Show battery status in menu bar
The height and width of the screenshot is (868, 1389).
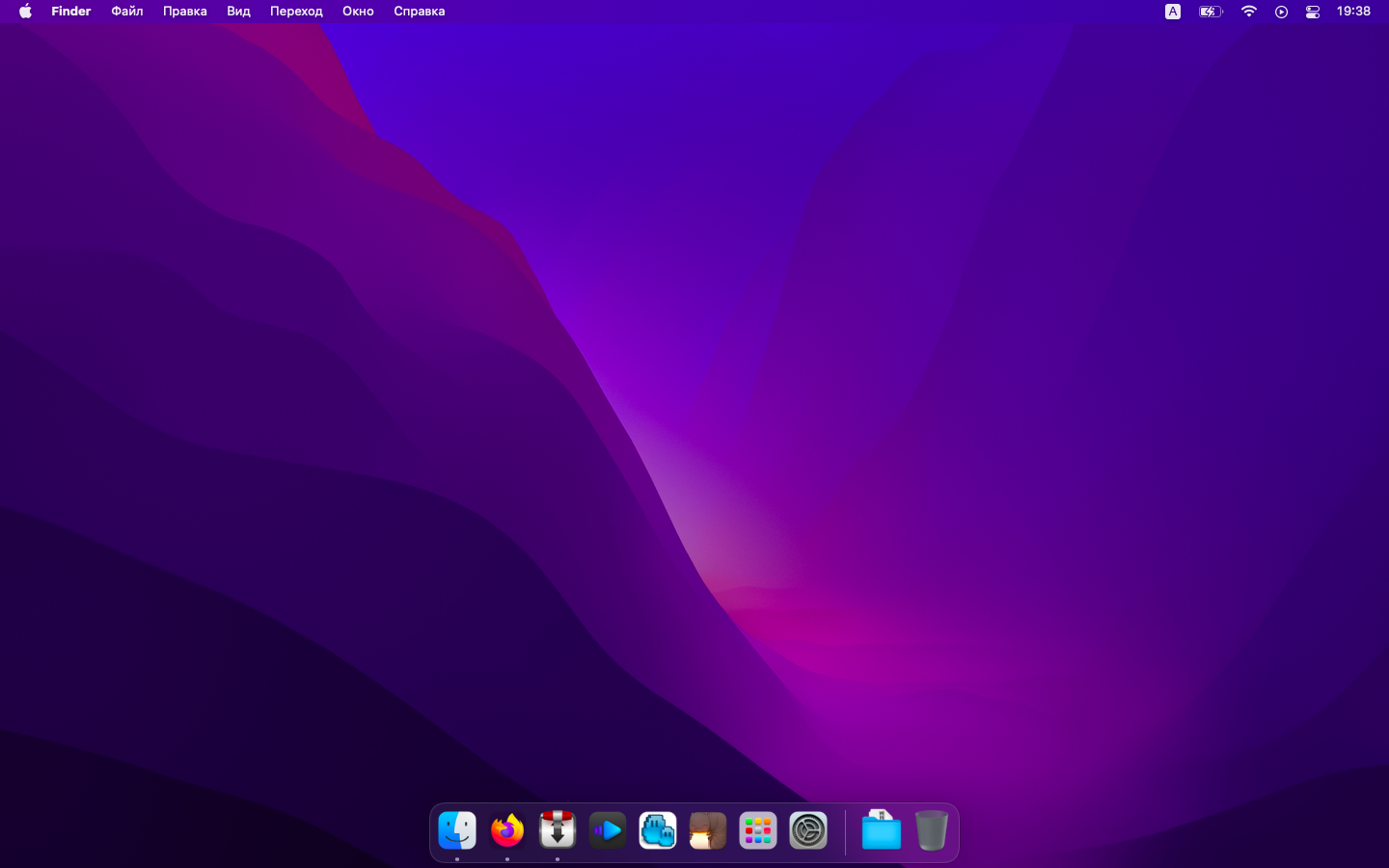point(1210,12)
